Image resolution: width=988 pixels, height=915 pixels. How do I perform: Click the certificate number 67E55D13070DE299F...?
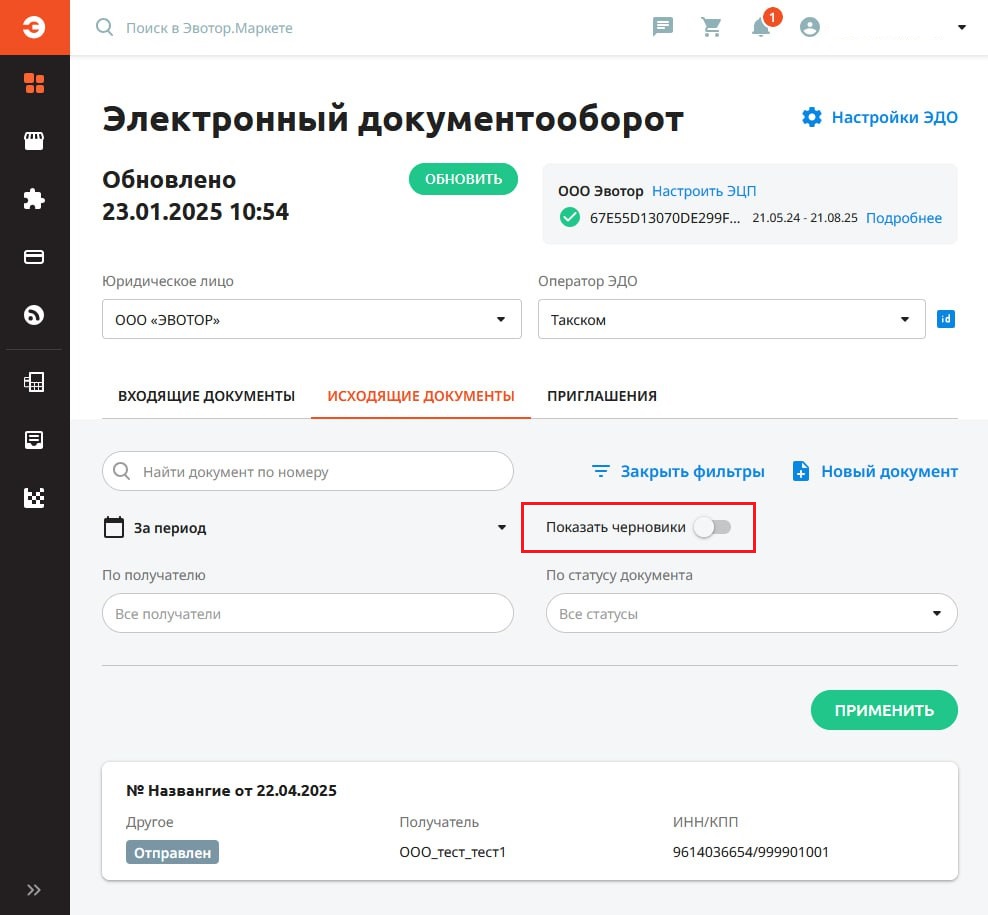[665, 218]
